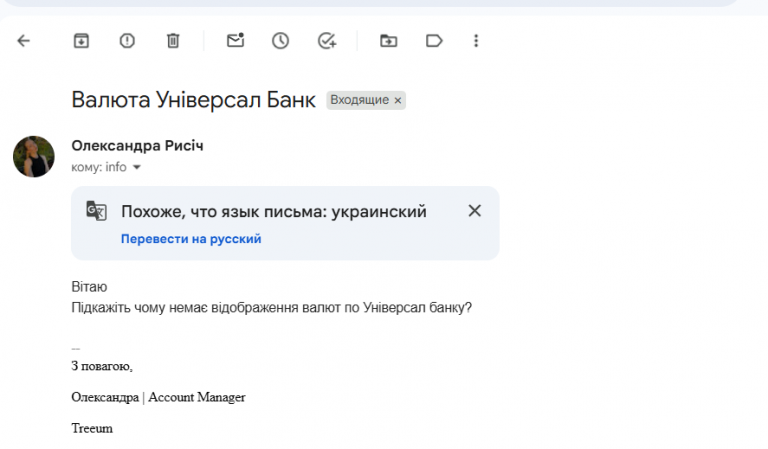Dismiss the translation suggestion banner
Screen dimensions: 768x449
tap(475, 211)
